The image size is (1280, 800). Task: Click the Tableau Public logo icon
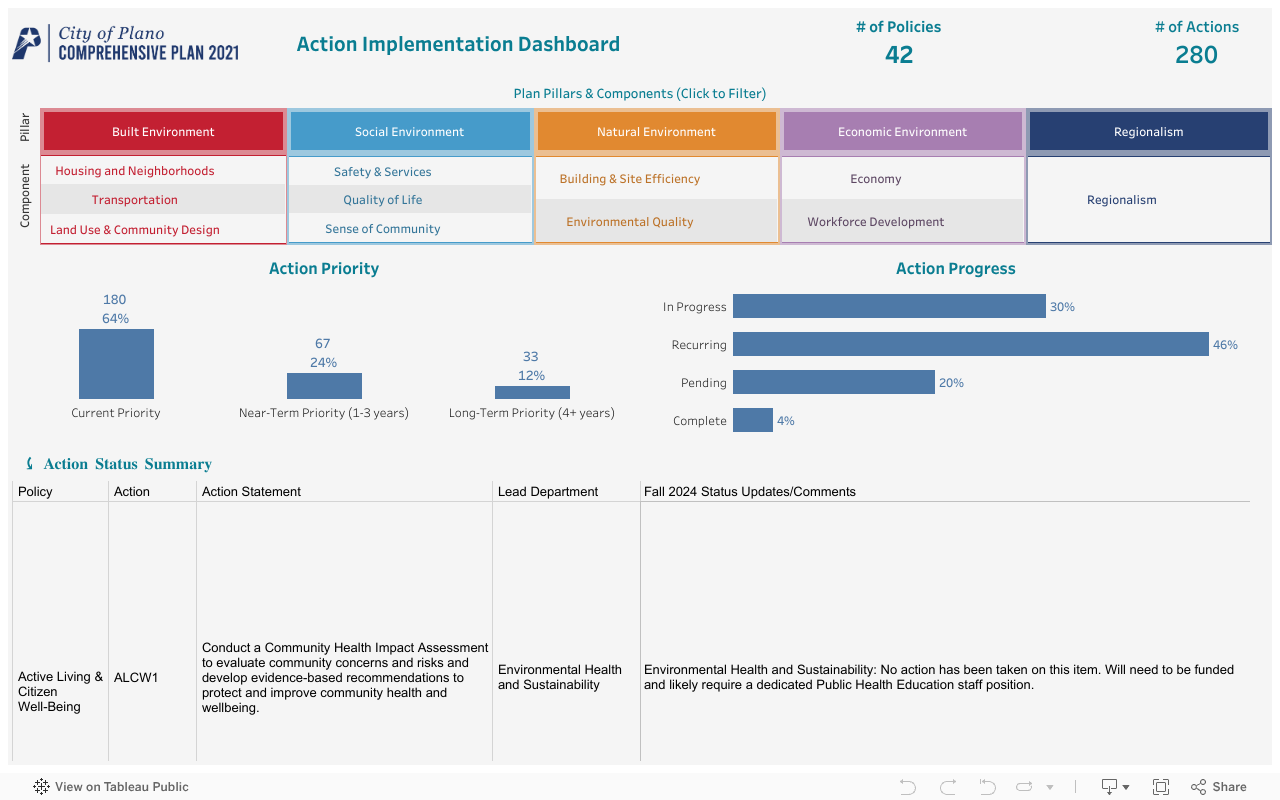tap(40, 787)
